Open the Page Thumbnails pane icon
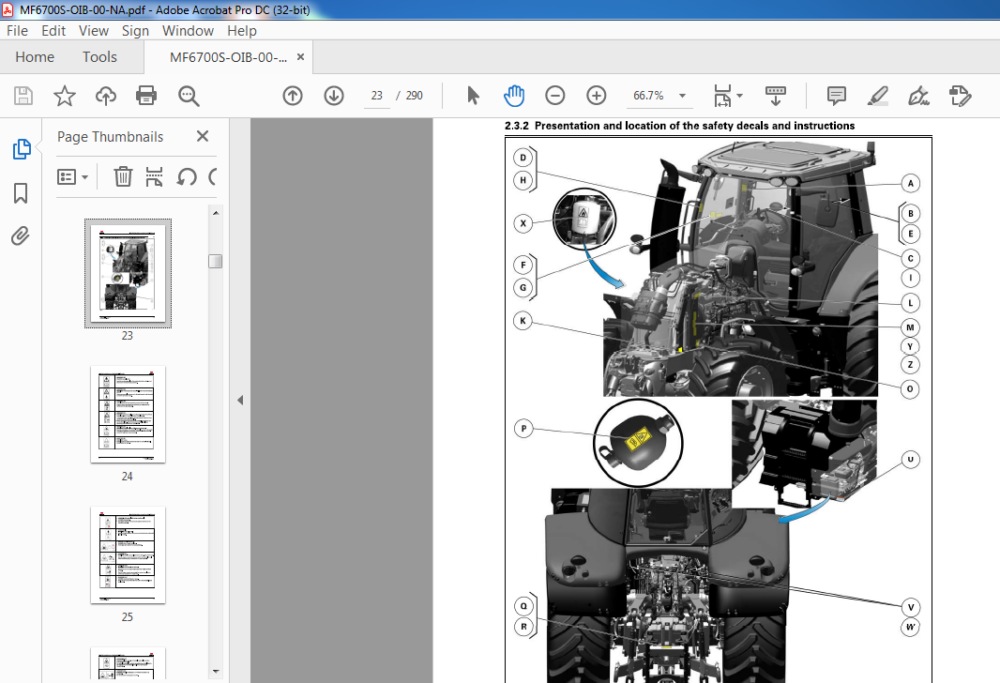The image size is (1000, 683). (x=21, y=149)
